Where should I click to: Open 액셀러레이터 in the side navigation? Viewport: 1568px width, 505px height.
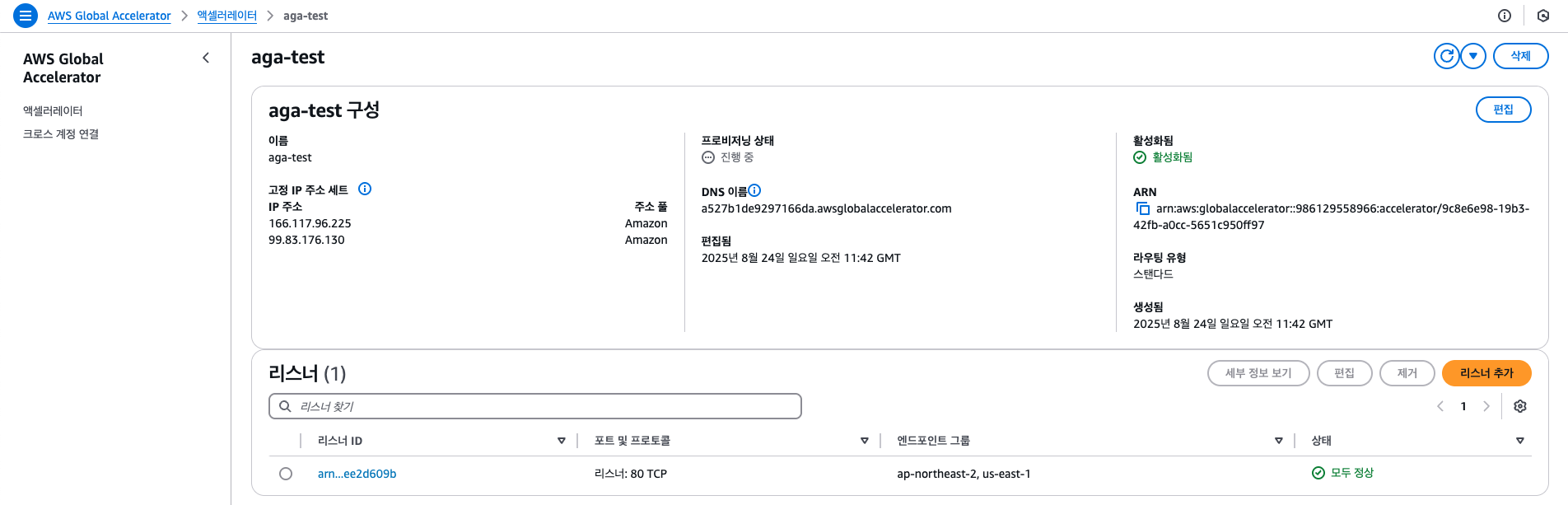click(53, 111)
